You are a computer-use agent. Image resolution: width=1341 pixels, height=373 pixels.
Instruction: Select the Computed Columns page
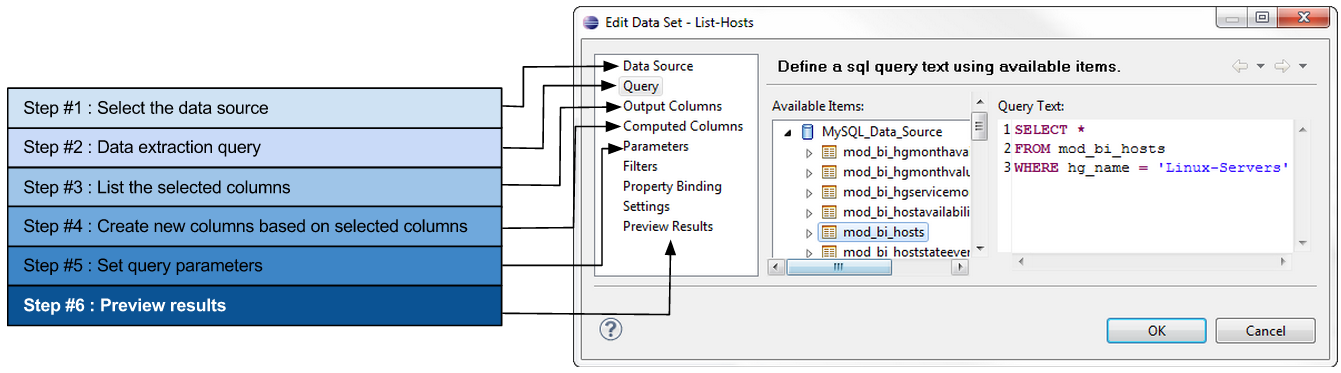pyautogui.click(x=683, y=126)
